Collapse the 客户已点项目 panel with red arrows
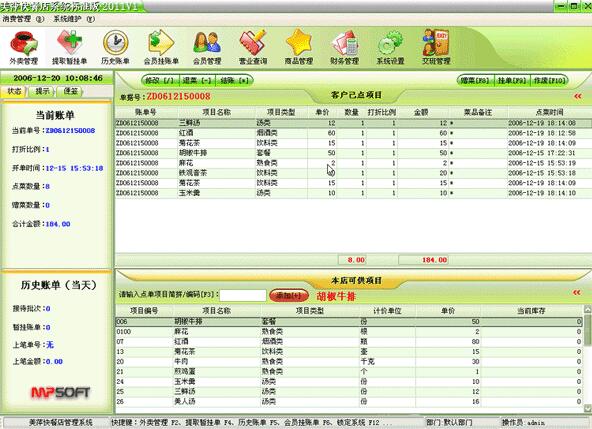 coord(578,96)
